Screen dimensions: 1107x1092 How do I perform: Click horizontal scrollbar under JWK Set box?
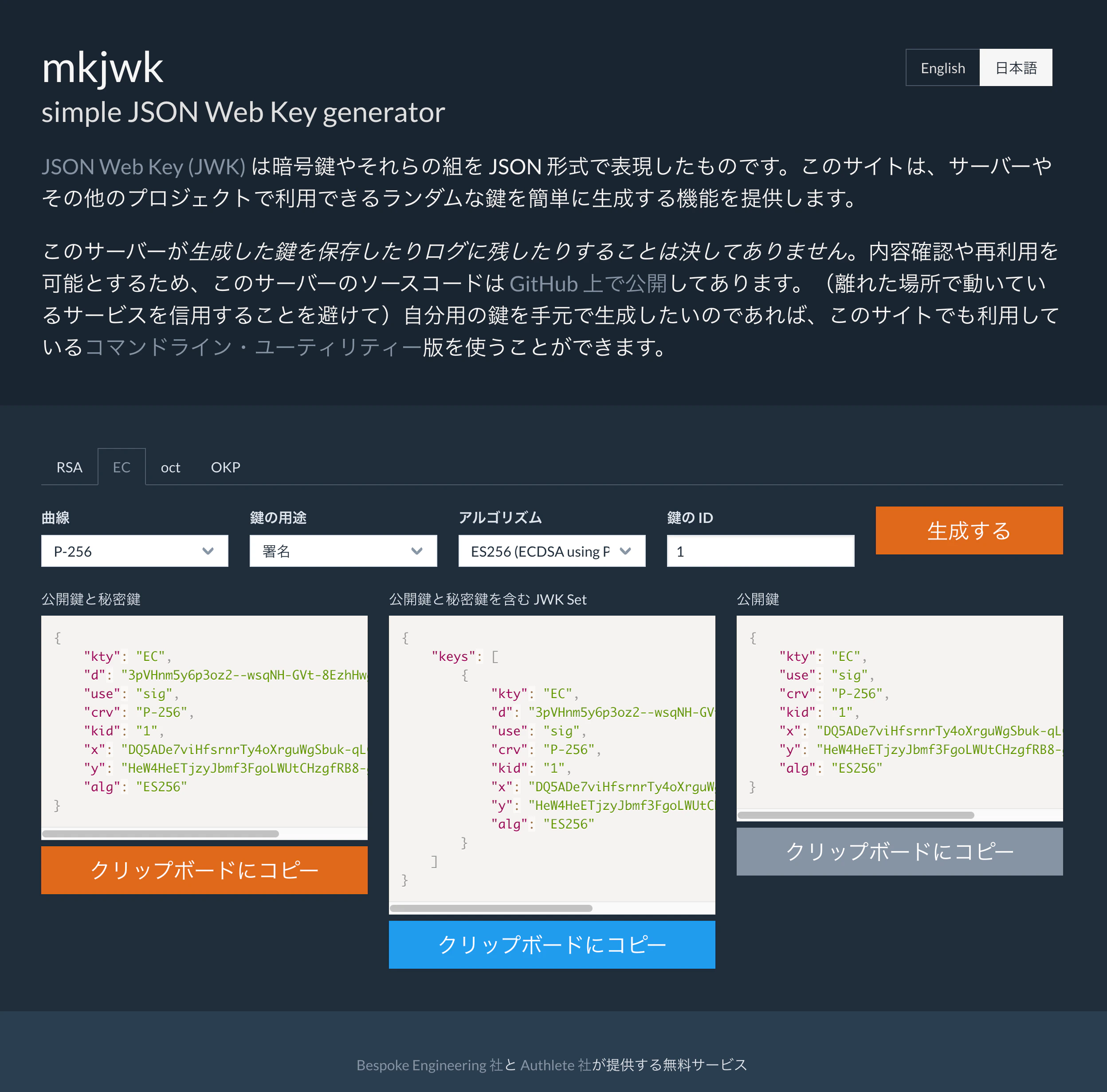click(x=491, y=908)
